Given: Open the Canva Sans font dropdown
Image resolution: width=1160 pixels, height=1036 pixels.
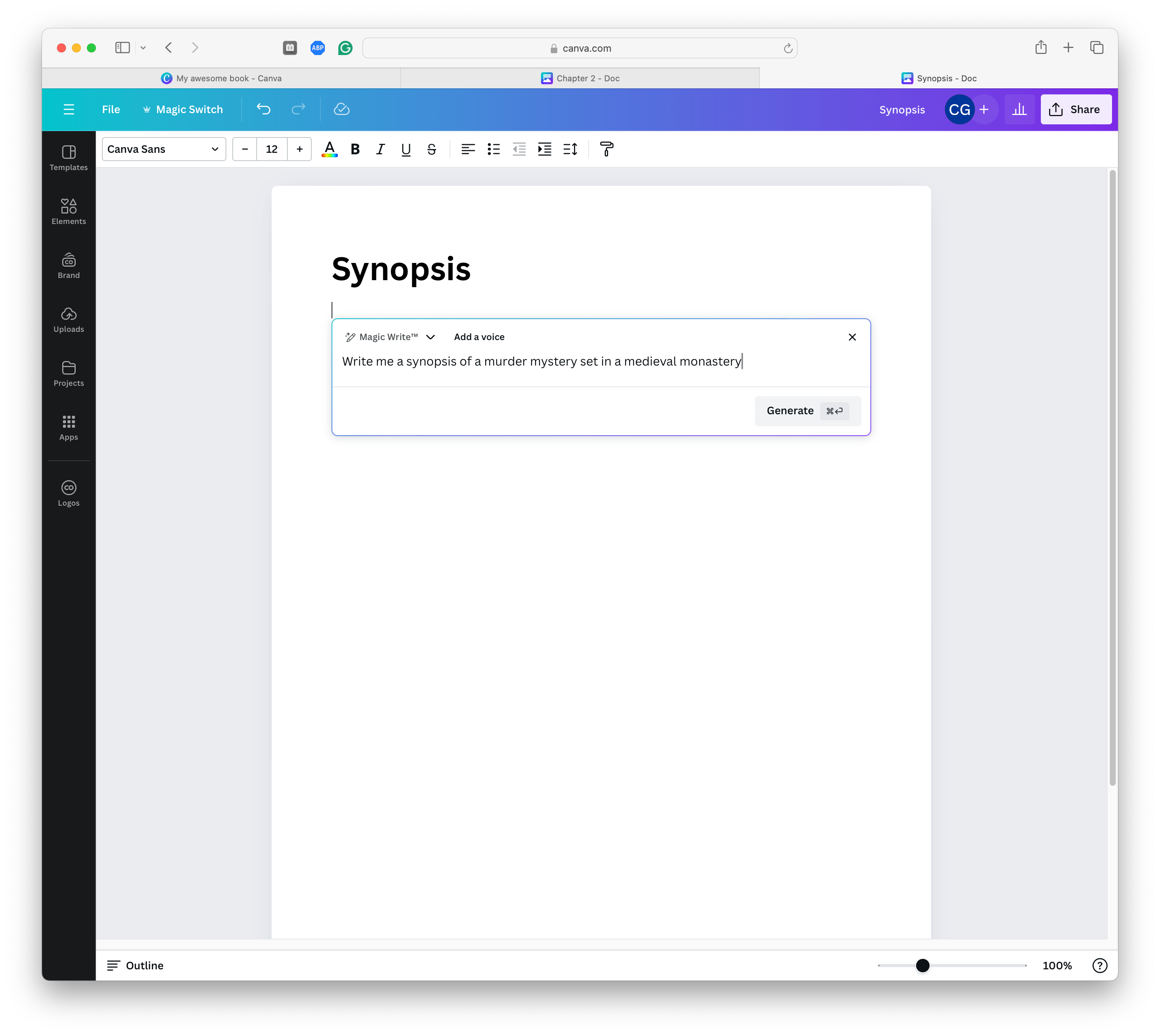Looking at the screenshot, I should 163,149.
